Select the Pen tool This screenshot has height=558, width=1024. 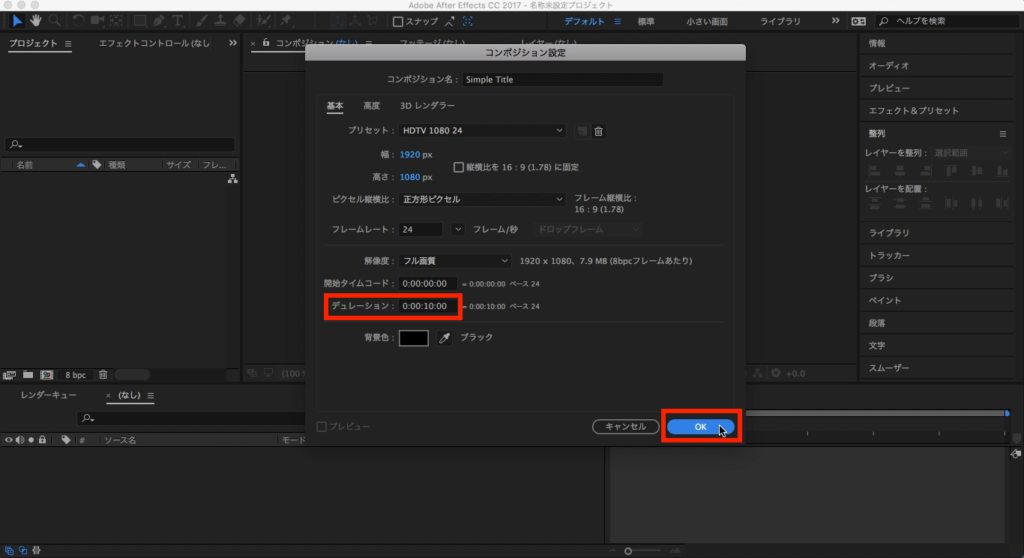pos(159,21)
